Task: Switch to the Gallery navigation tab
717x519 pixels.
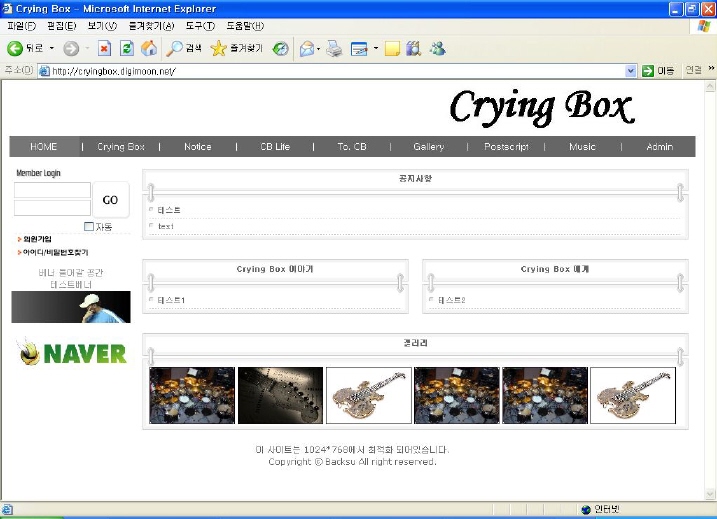Action: click(428, 147)
